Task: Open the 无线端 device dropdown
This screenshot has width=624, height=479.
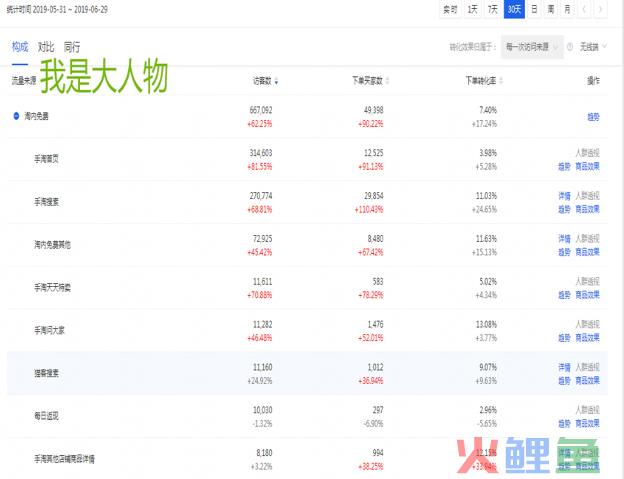Action: click(593, 47)
